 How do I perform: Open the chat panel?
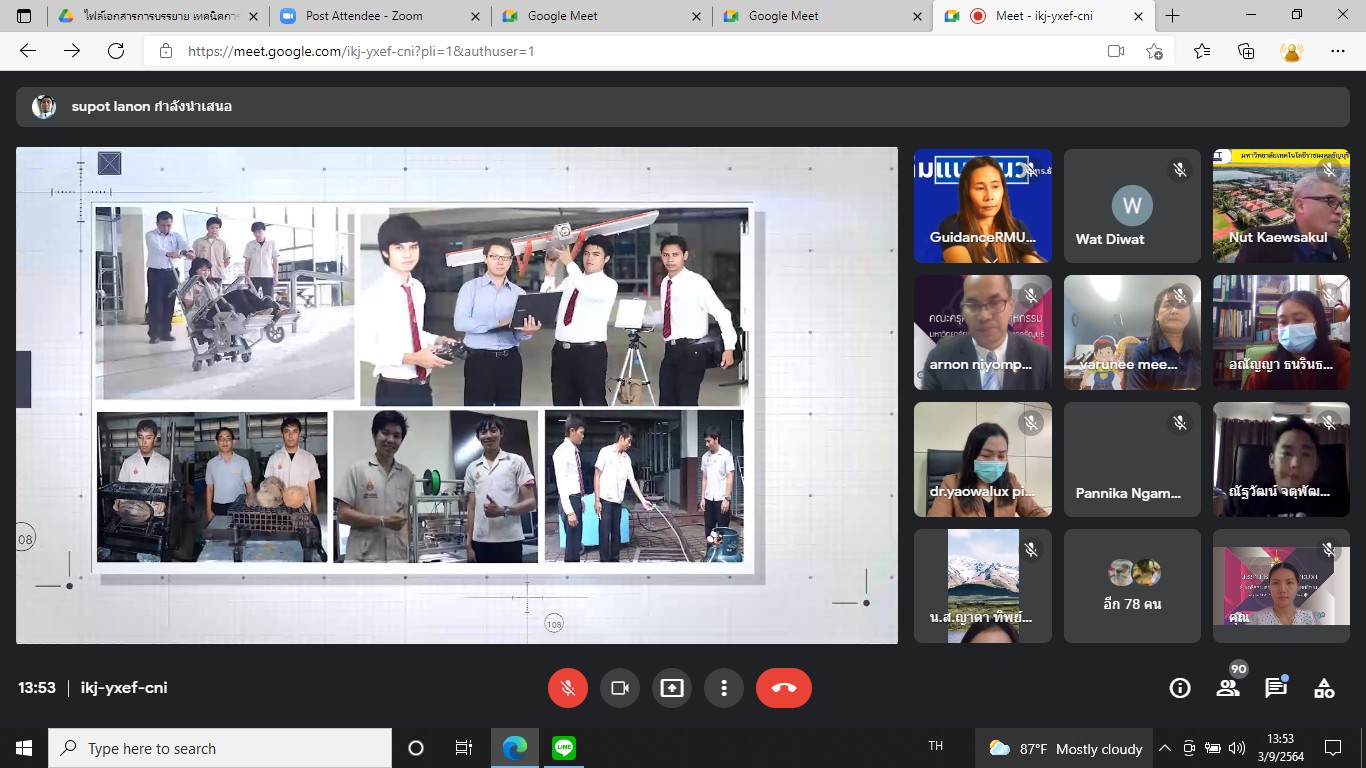click(x=1276, y=688)
